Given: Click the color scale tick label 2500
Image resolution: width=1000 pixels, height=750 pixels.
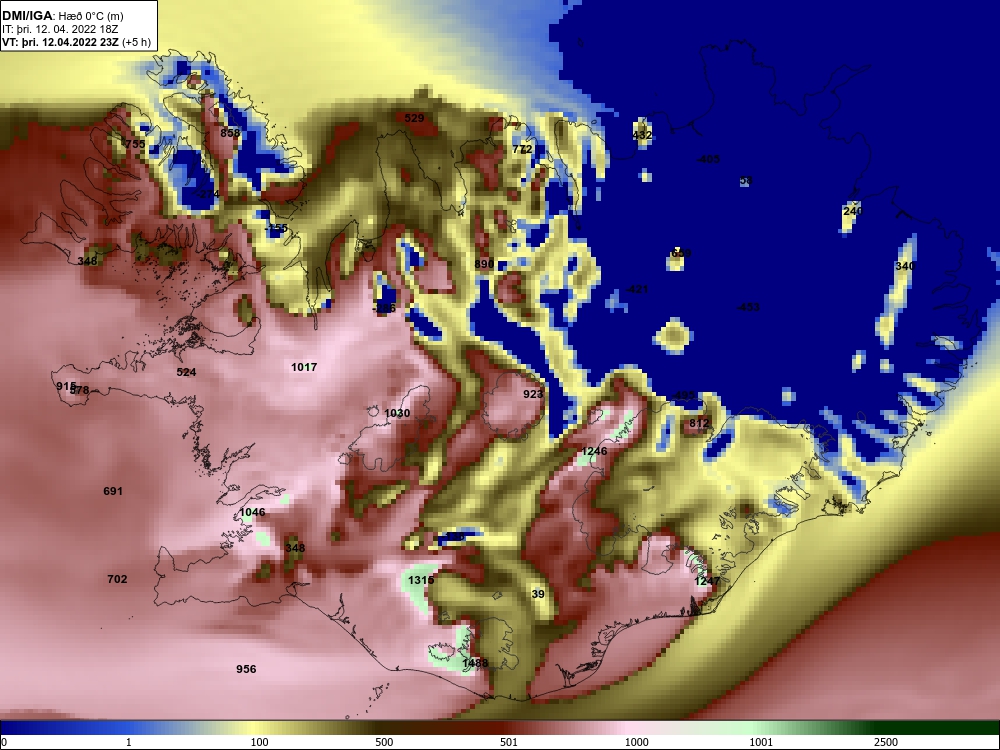Looking at the screenshot, I should point(886,742).
